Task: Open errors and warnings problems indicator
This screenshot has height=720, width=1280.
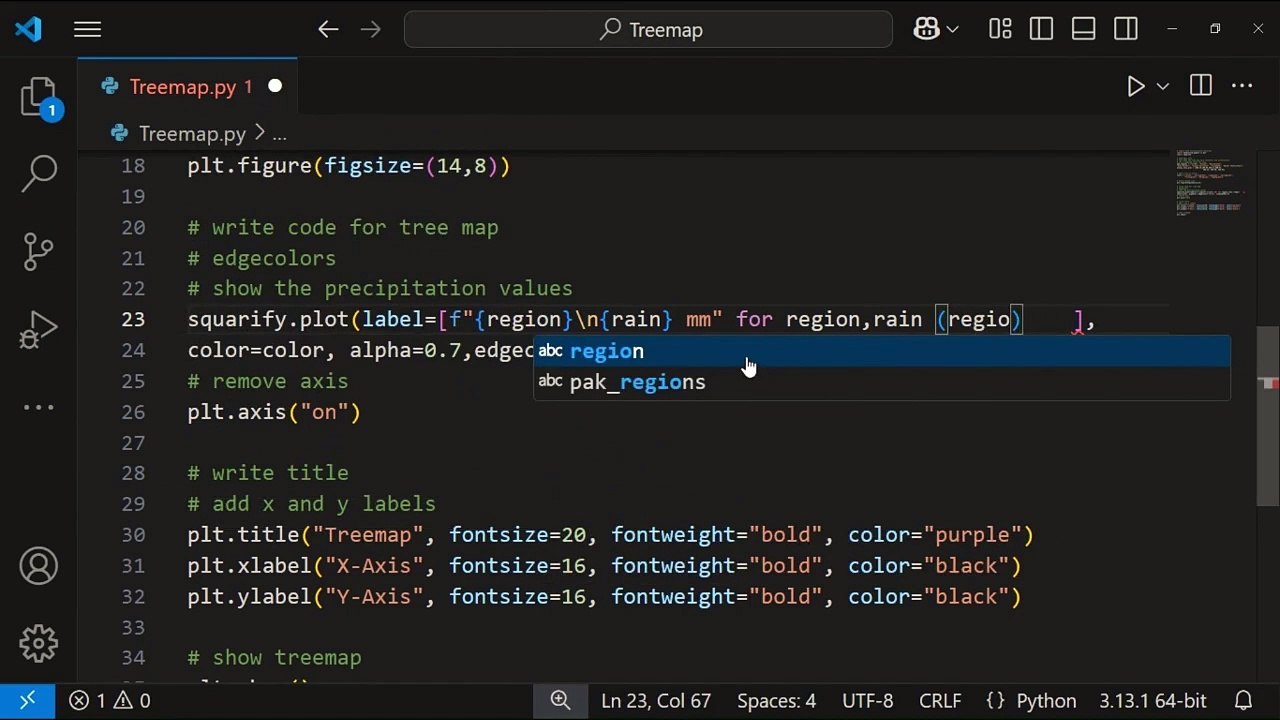Action: point(110,701)
